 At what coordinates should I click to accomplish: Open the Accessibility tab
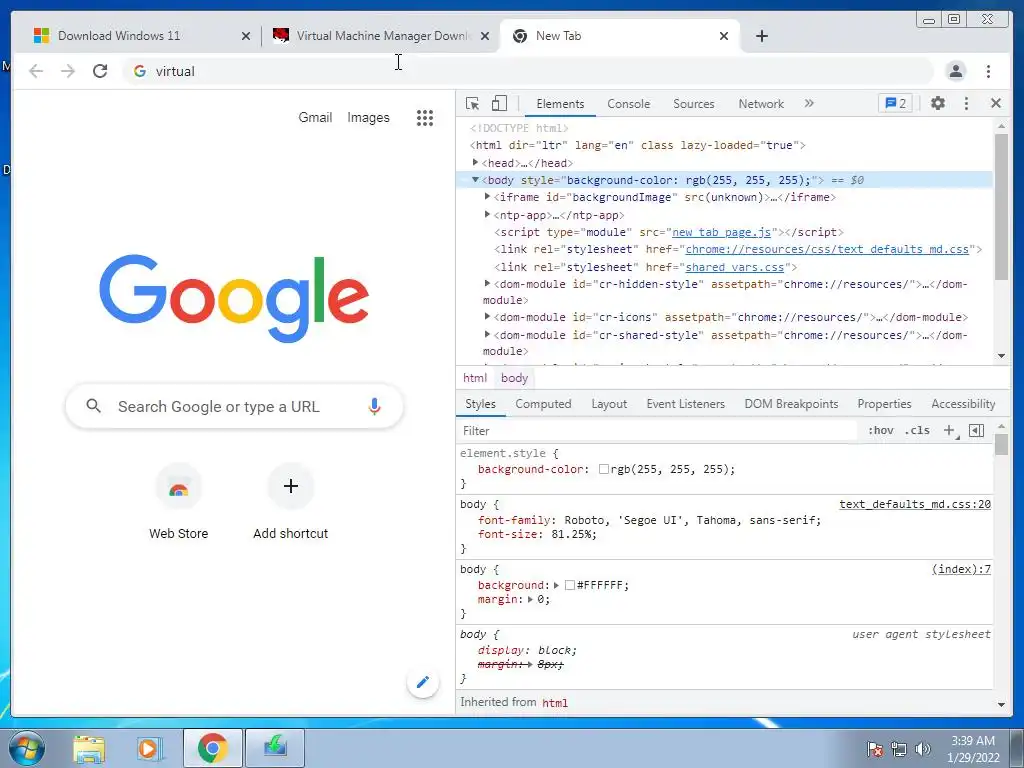[963, 404]
